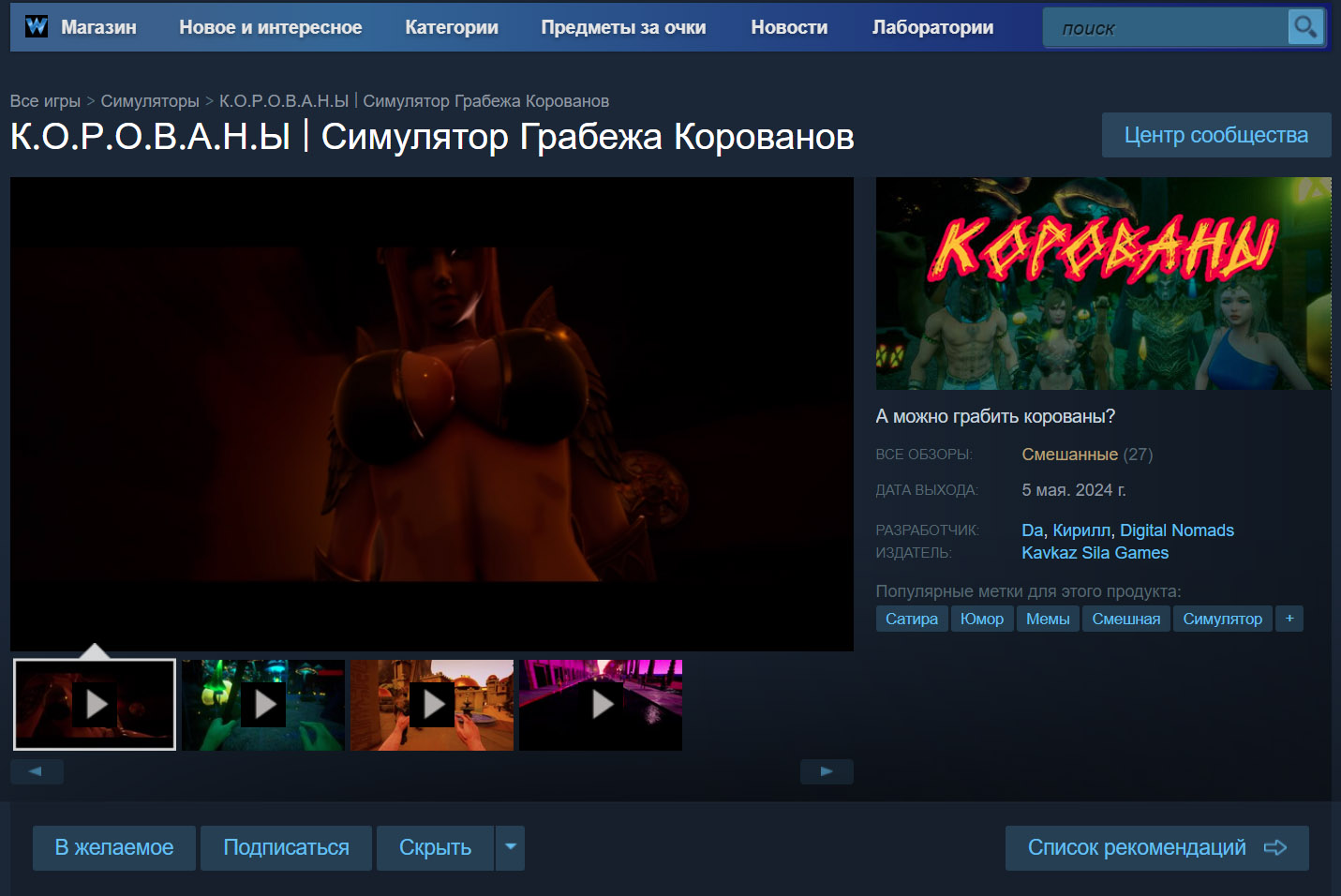Click the arrow icon in Список рекомендаций
The height and width of the screenshot is (896, 1341).
click(1275, 847)
